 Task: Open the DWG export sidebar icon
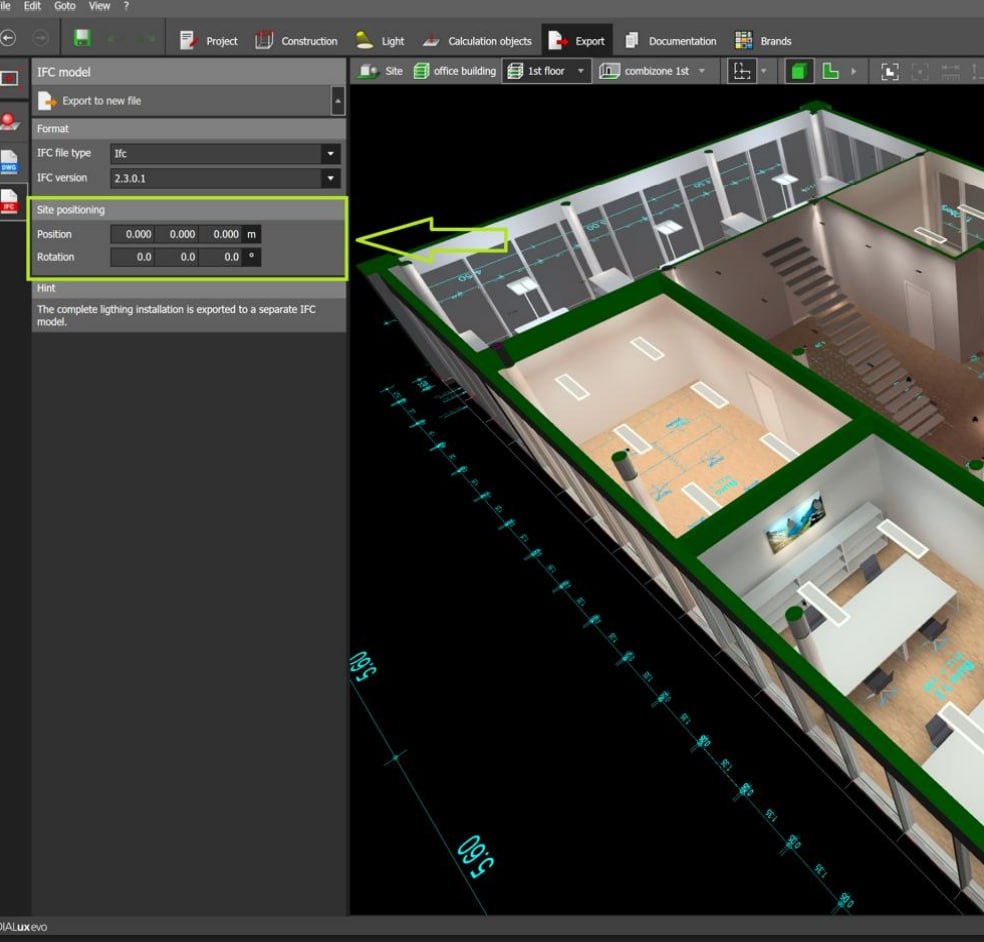[9, 162]
